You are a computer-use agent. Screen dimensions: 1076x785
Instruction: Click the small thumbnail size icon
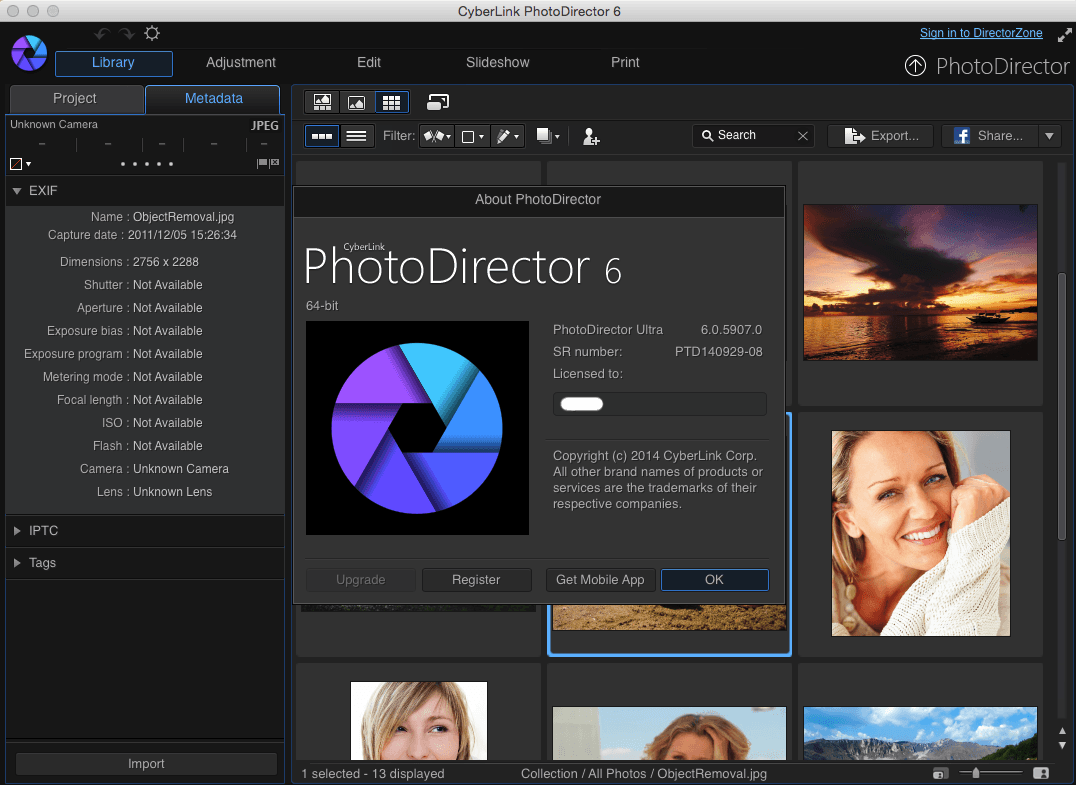coord(941,774)
